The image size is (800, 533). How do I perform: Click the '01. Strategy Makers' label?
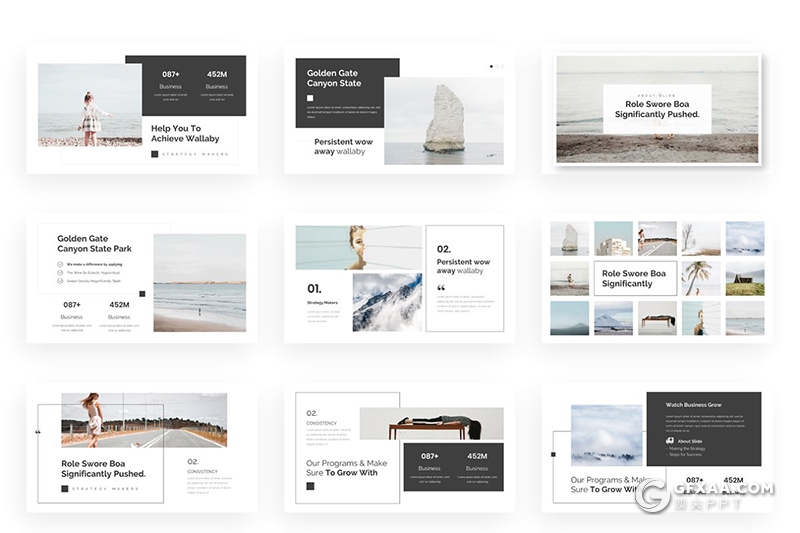(x=322, y=294)
